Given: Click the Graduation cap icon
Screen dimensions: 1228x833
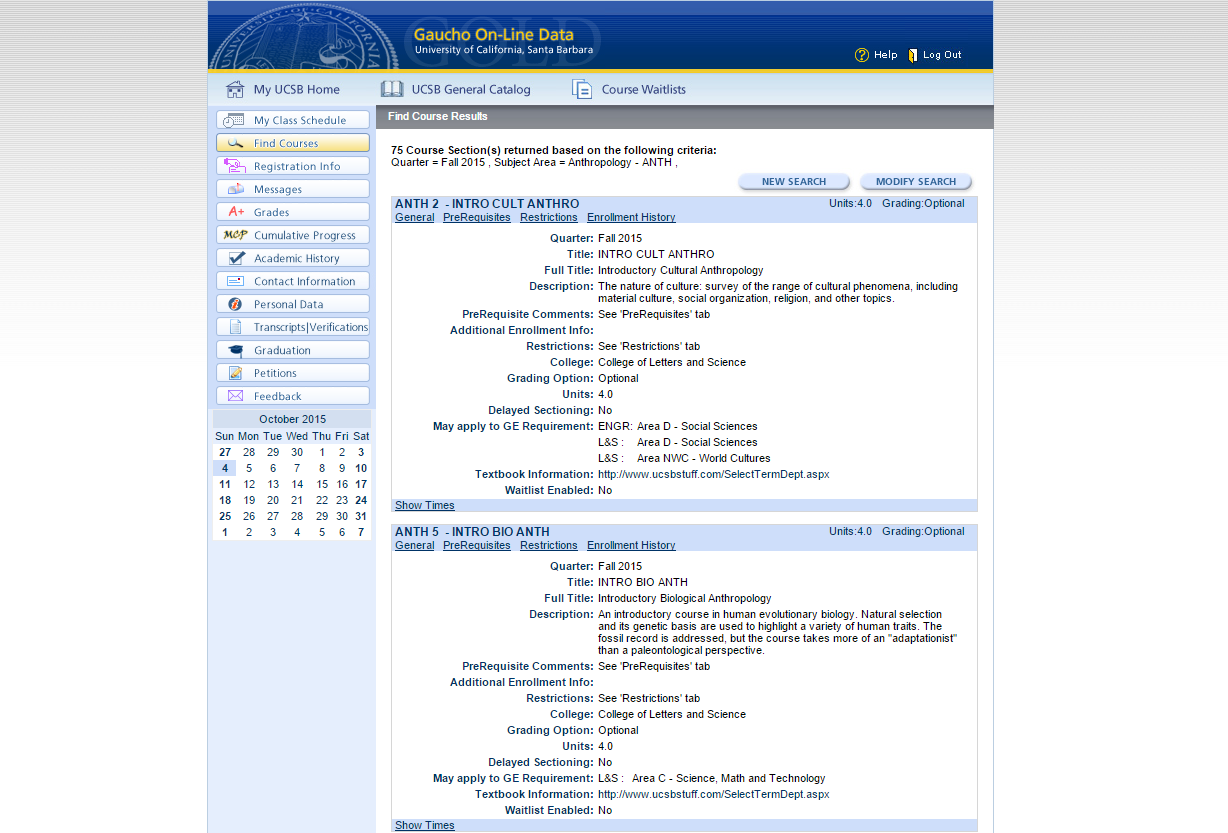Looking at the screenshot, I should pos(235,350).
